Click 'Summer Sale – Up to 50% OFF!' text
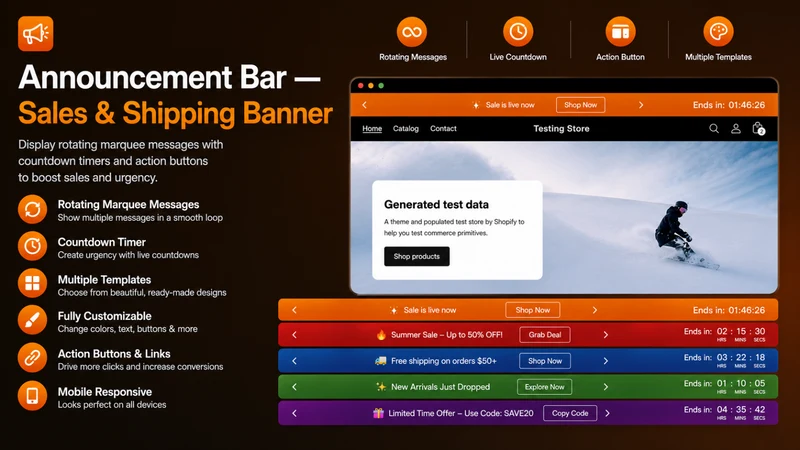Screen dimensions: 800x450 [446, 335]
